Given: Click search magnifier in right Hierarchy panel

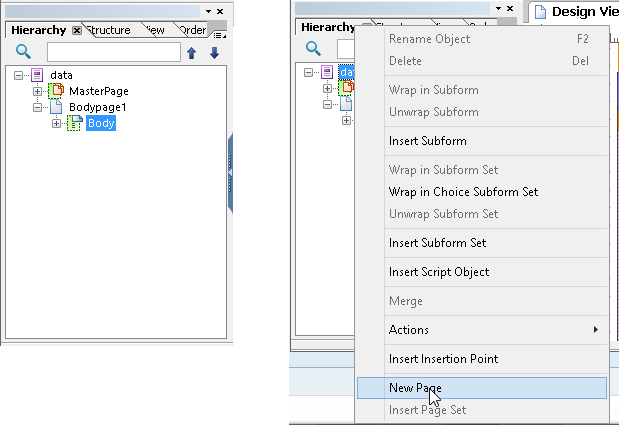Looking at the screenshot, I should (313, 48).
